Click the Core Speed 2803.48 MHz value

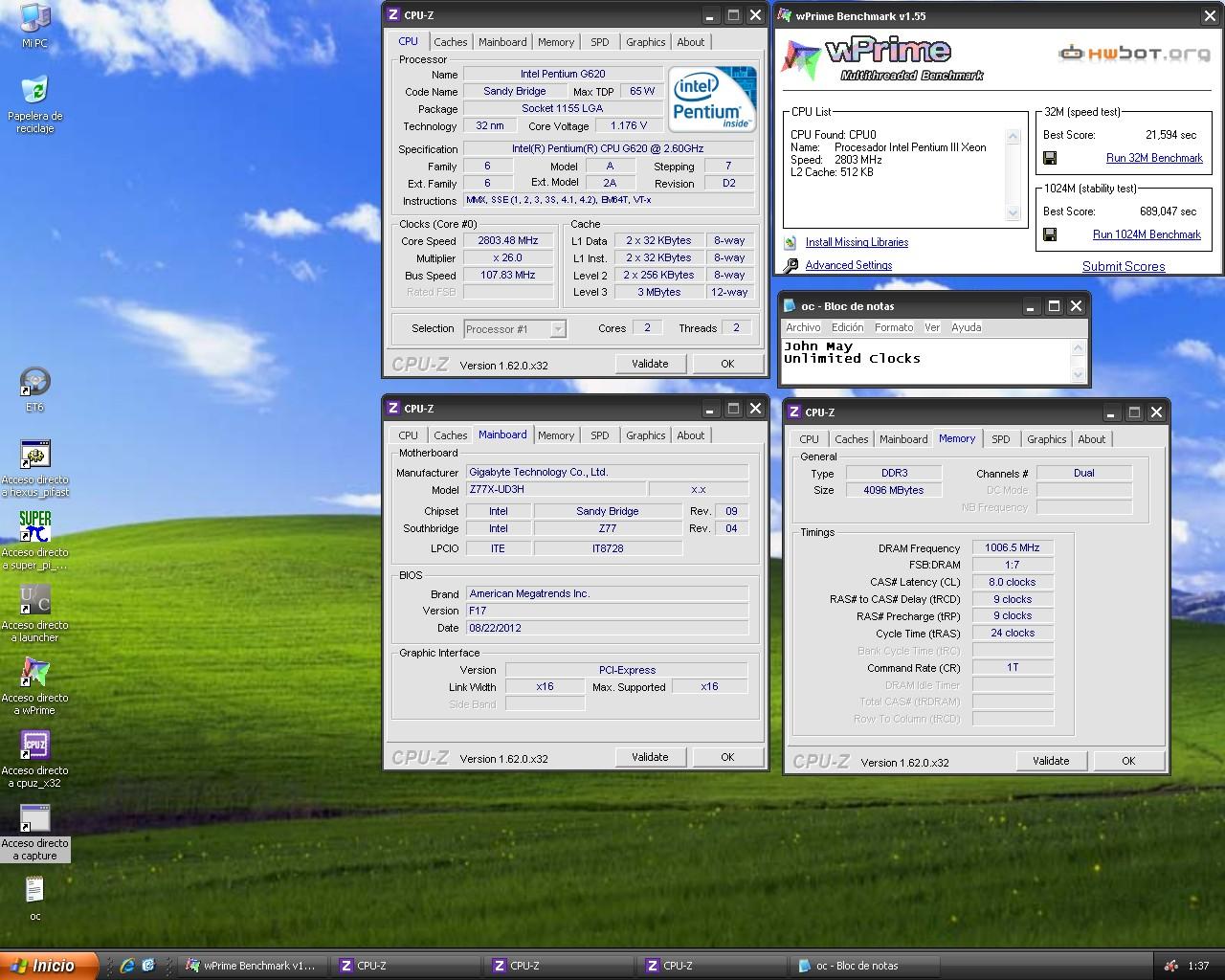[508, 241]
